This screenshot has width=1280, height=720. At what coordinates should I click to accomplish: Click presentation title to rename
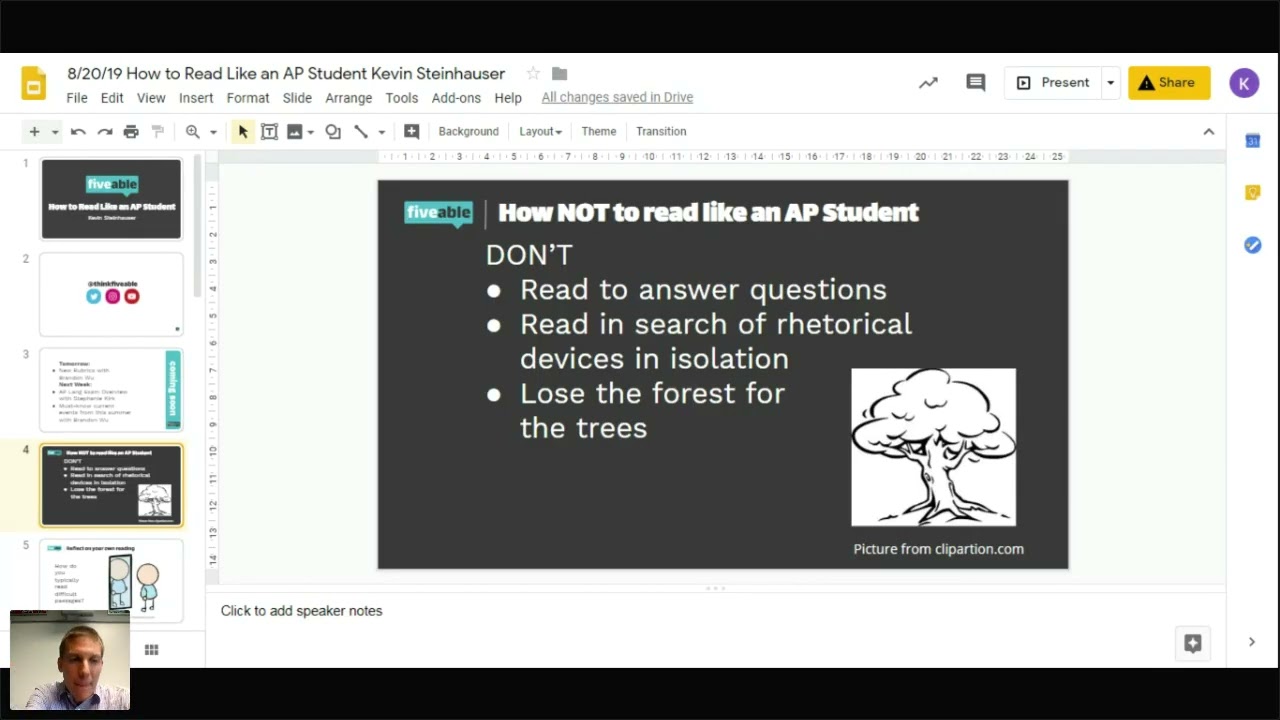click(x=286, y=73)
